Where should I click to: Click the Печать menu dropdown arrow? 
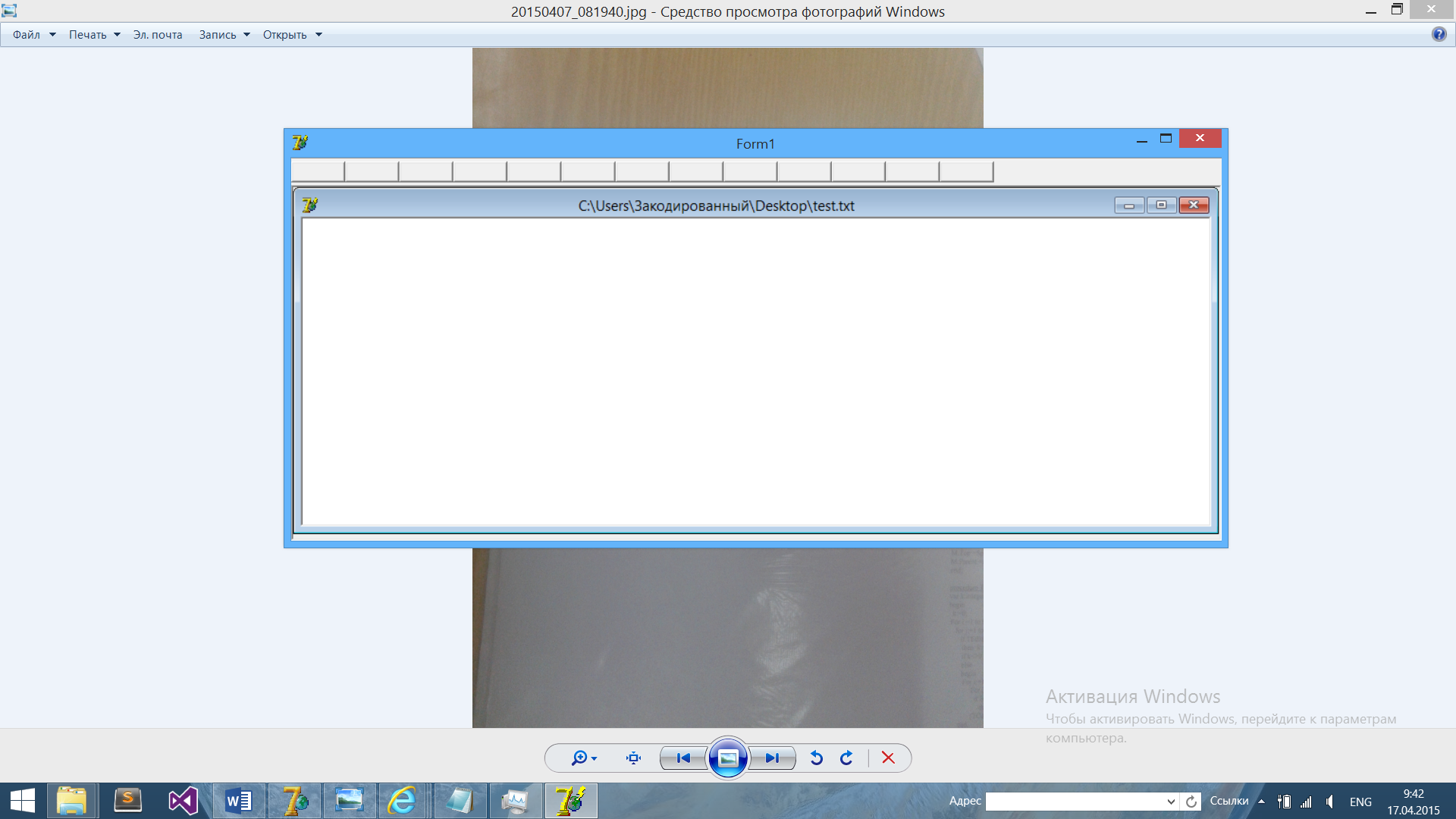click(117, 35)
